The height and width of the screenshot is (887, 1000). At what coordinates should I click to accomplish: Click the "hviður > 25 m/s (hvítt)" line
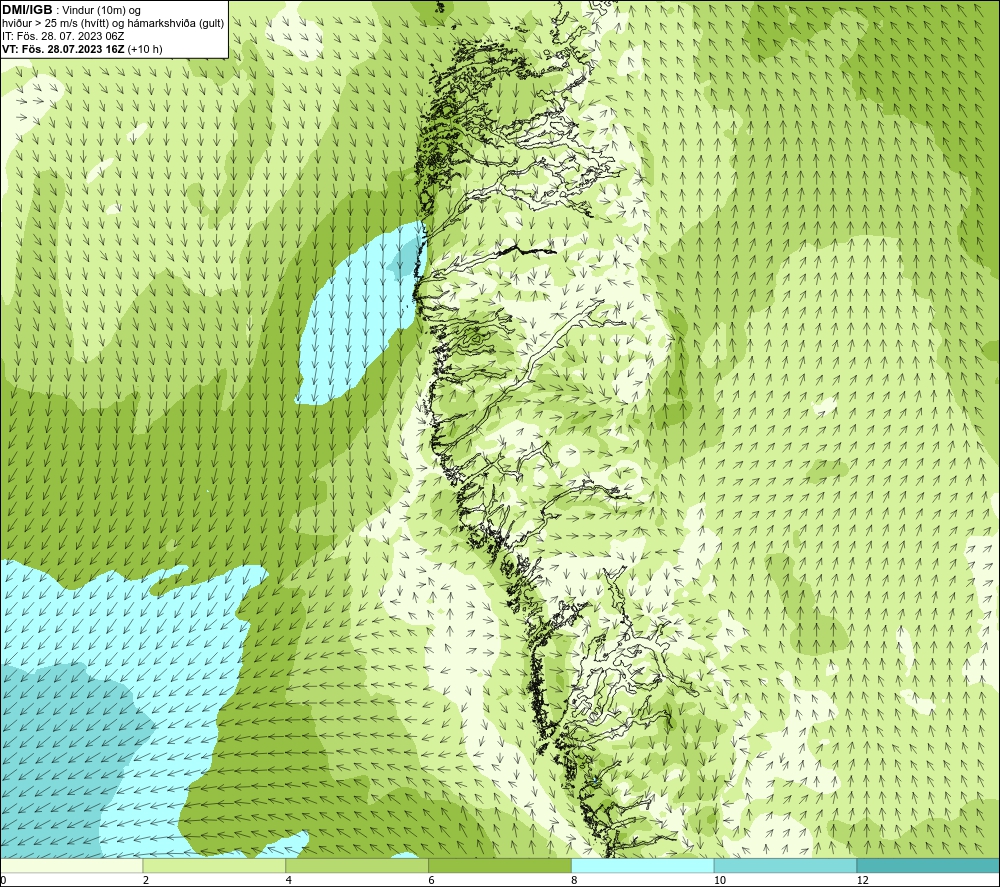[53, 24]
